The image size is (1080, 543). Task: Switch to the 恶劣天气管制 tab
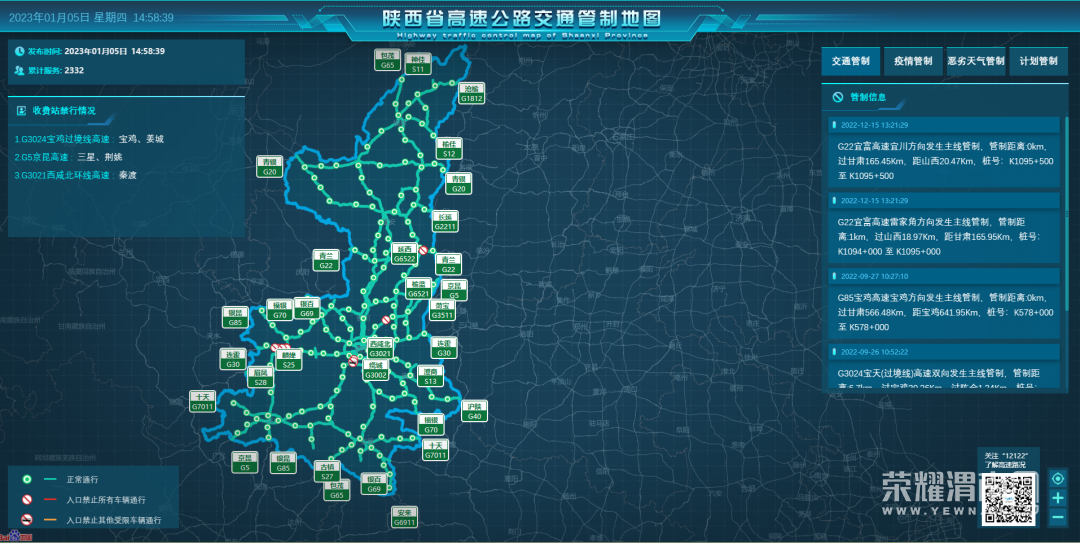point(976,61)
